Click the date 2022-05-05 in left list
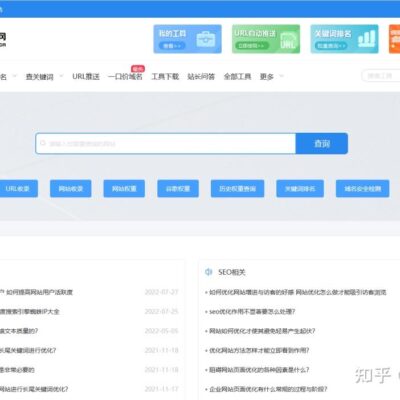The image size is (400, 400). 161,331
